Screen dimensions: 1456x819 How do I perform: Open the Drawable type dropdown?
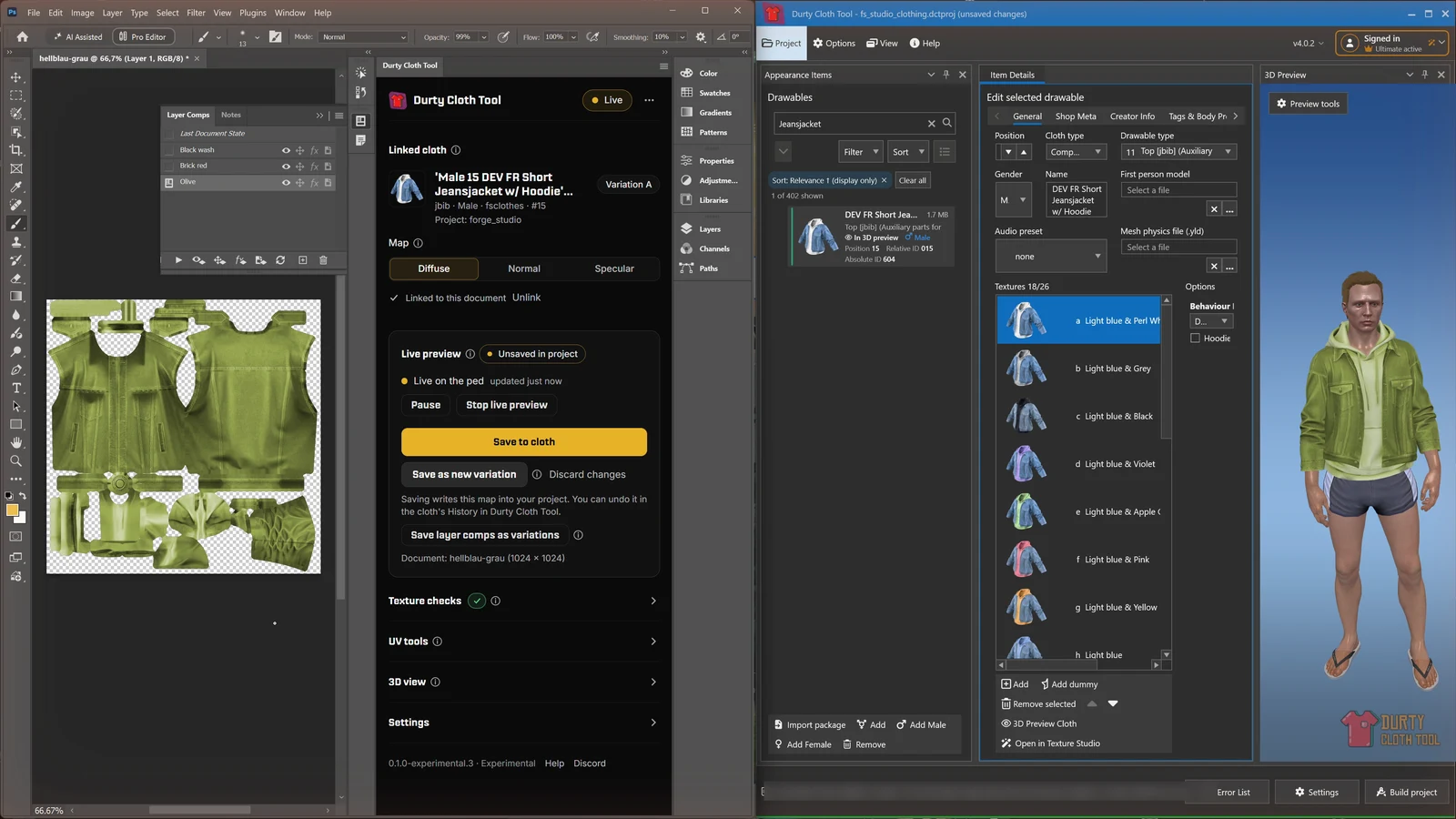point(1178,152)
